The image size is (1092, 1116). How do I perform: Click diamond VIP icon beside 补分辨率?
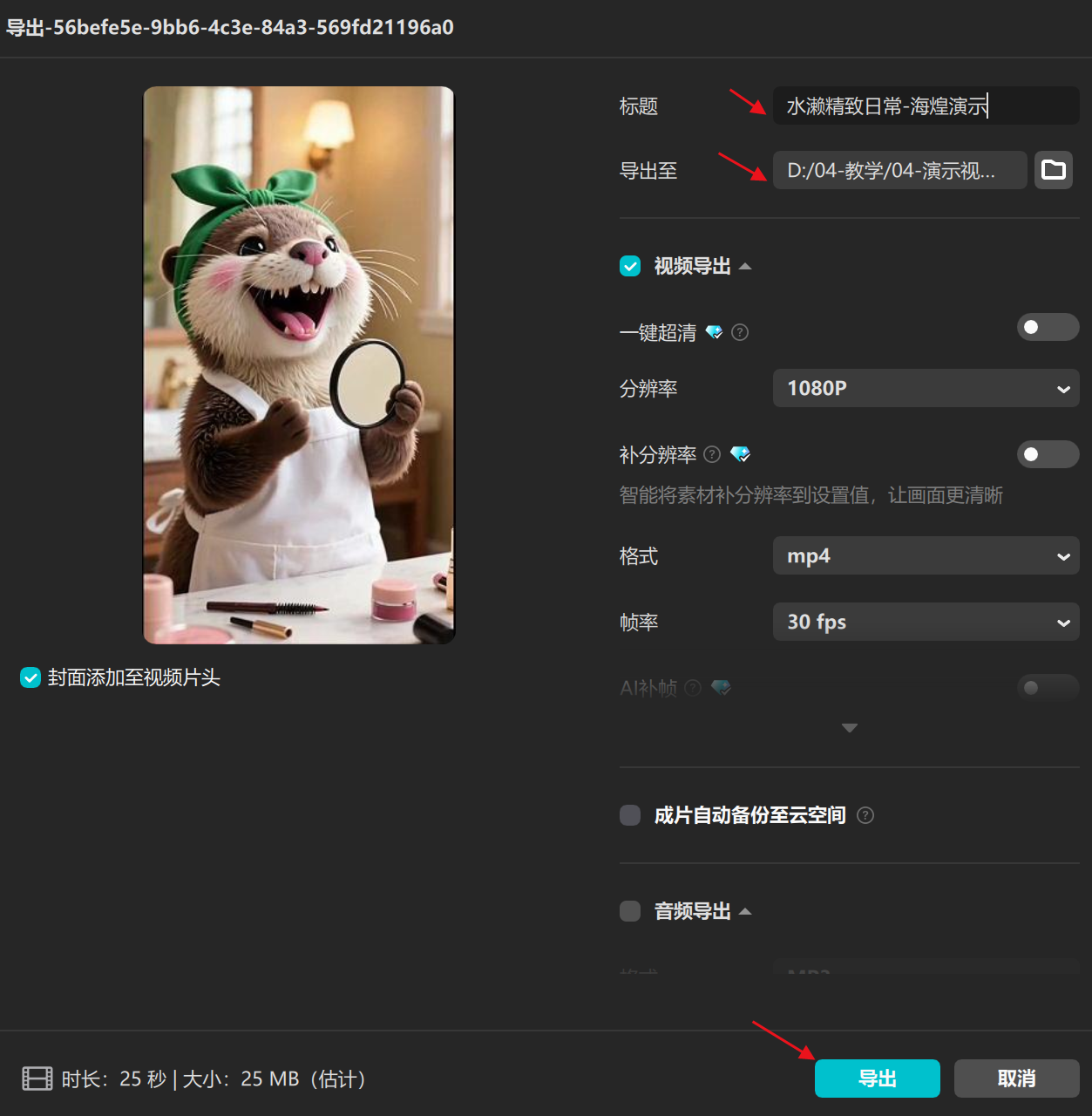(x=740, y=454)
